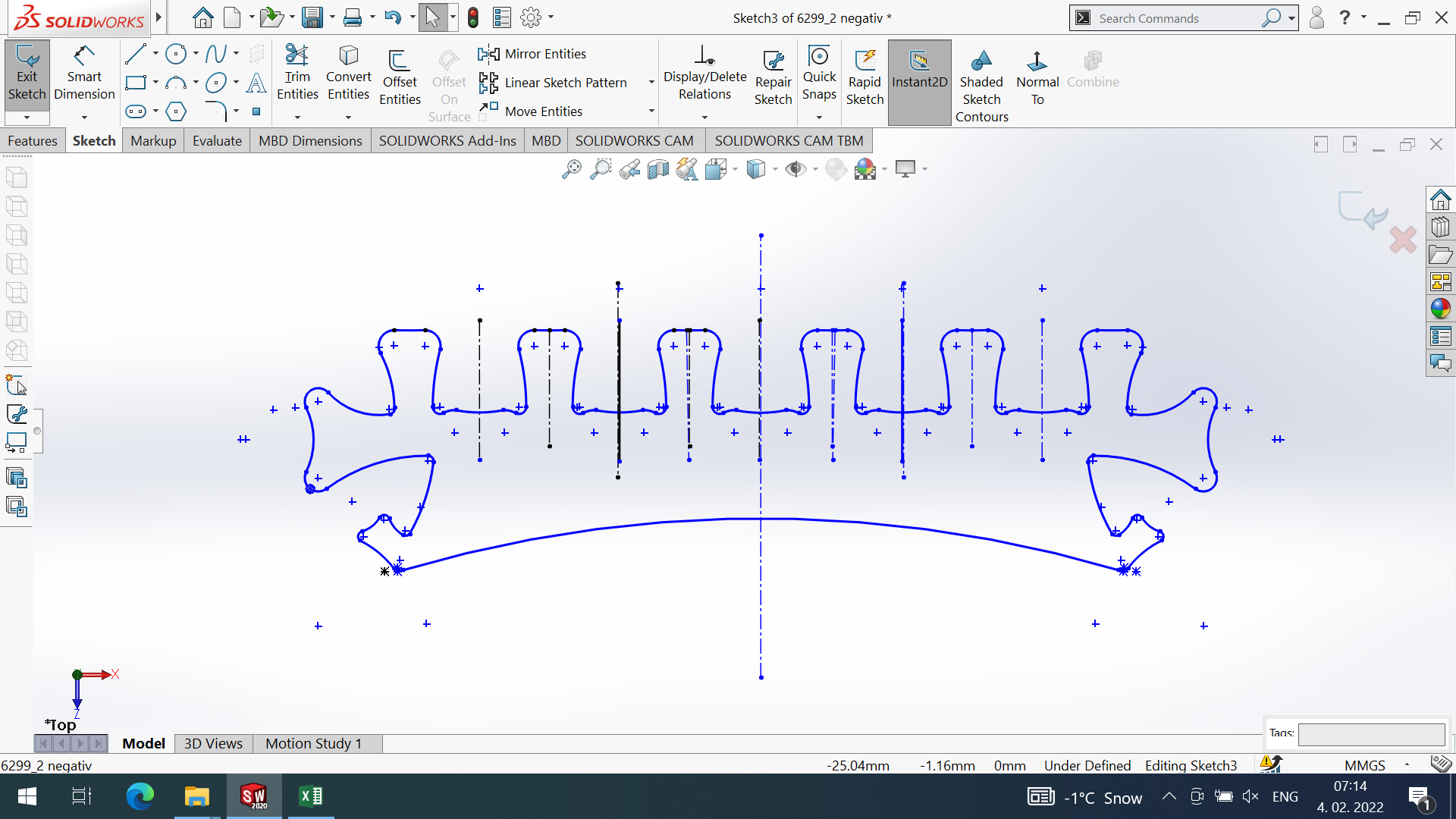Open Exit Sketch dropdown arrow

(27, 118)
